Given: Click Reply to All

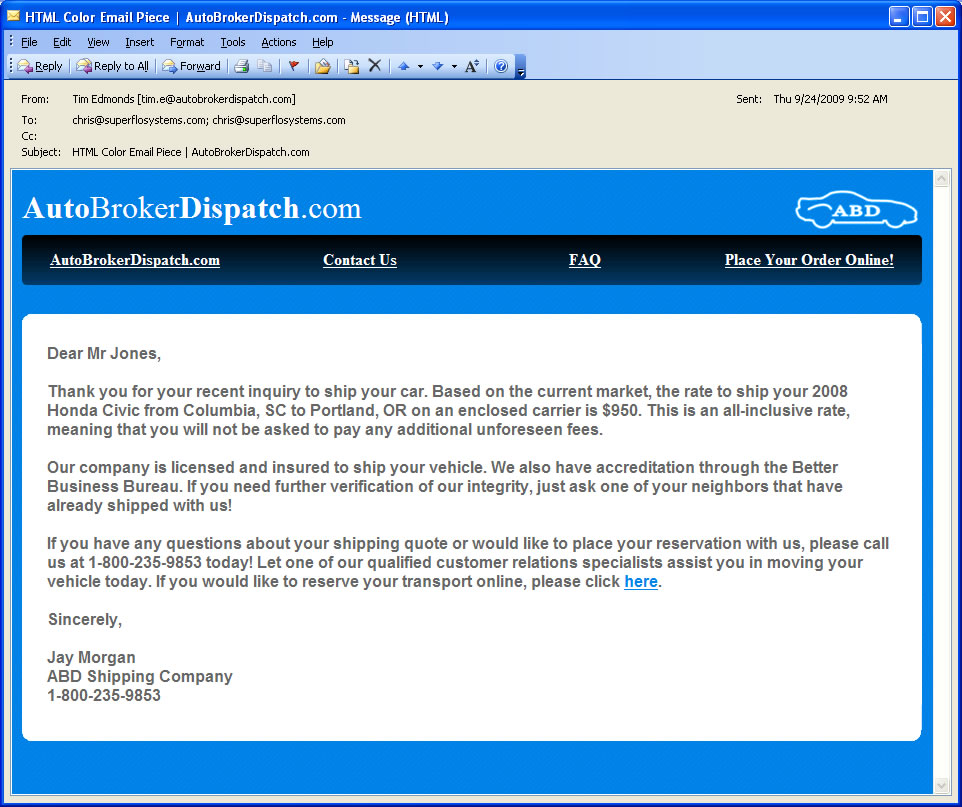Looking at the screenshot, I should (112, 66).
